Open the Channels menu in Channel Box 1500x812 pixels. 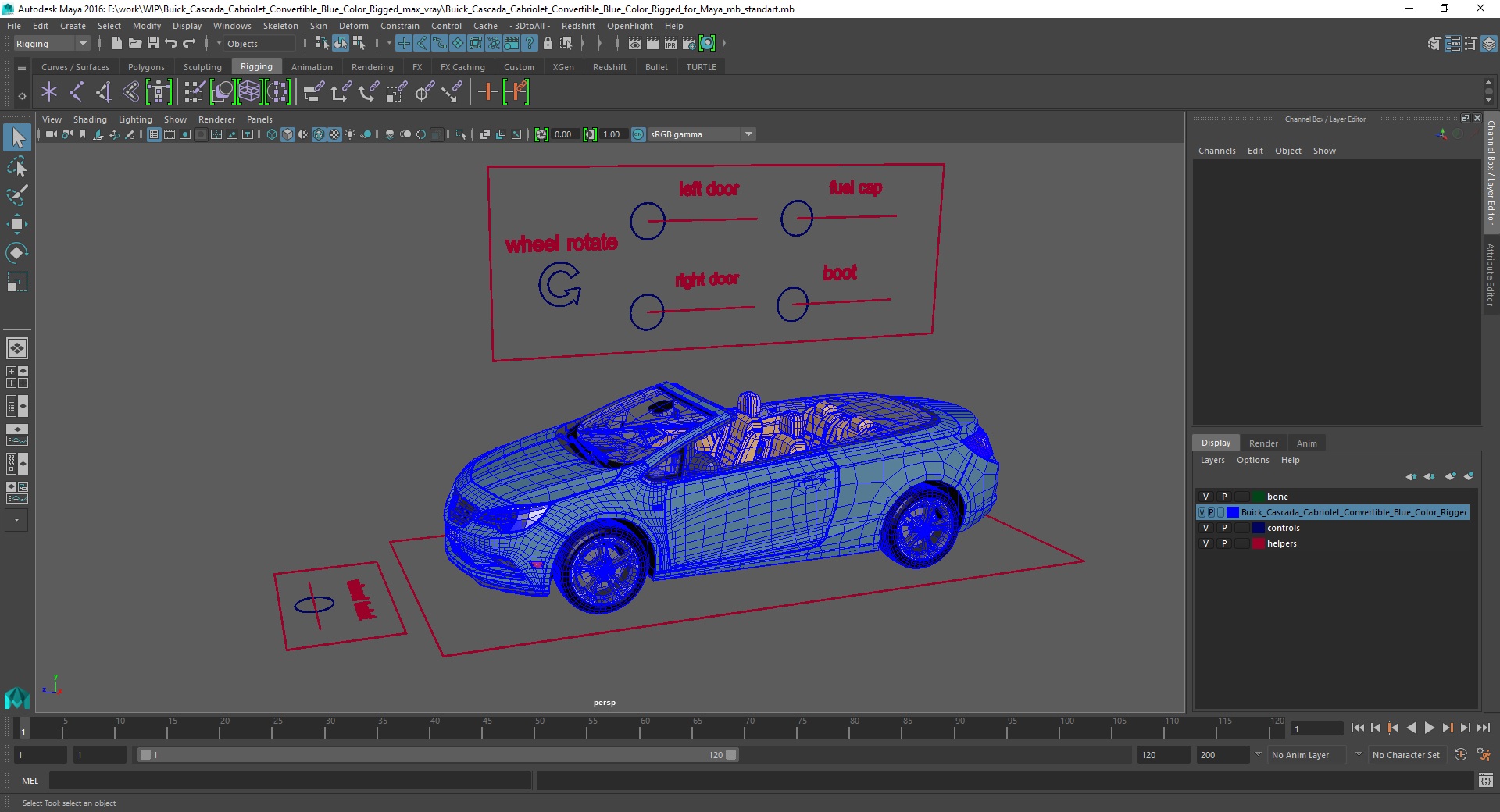[1216, 151]
